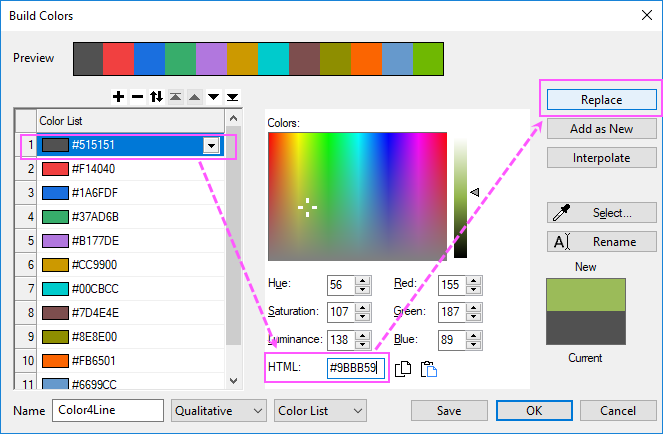The image size is (663, 434).
Task: Click the minus icon to remove color
Action: [137, 97]
